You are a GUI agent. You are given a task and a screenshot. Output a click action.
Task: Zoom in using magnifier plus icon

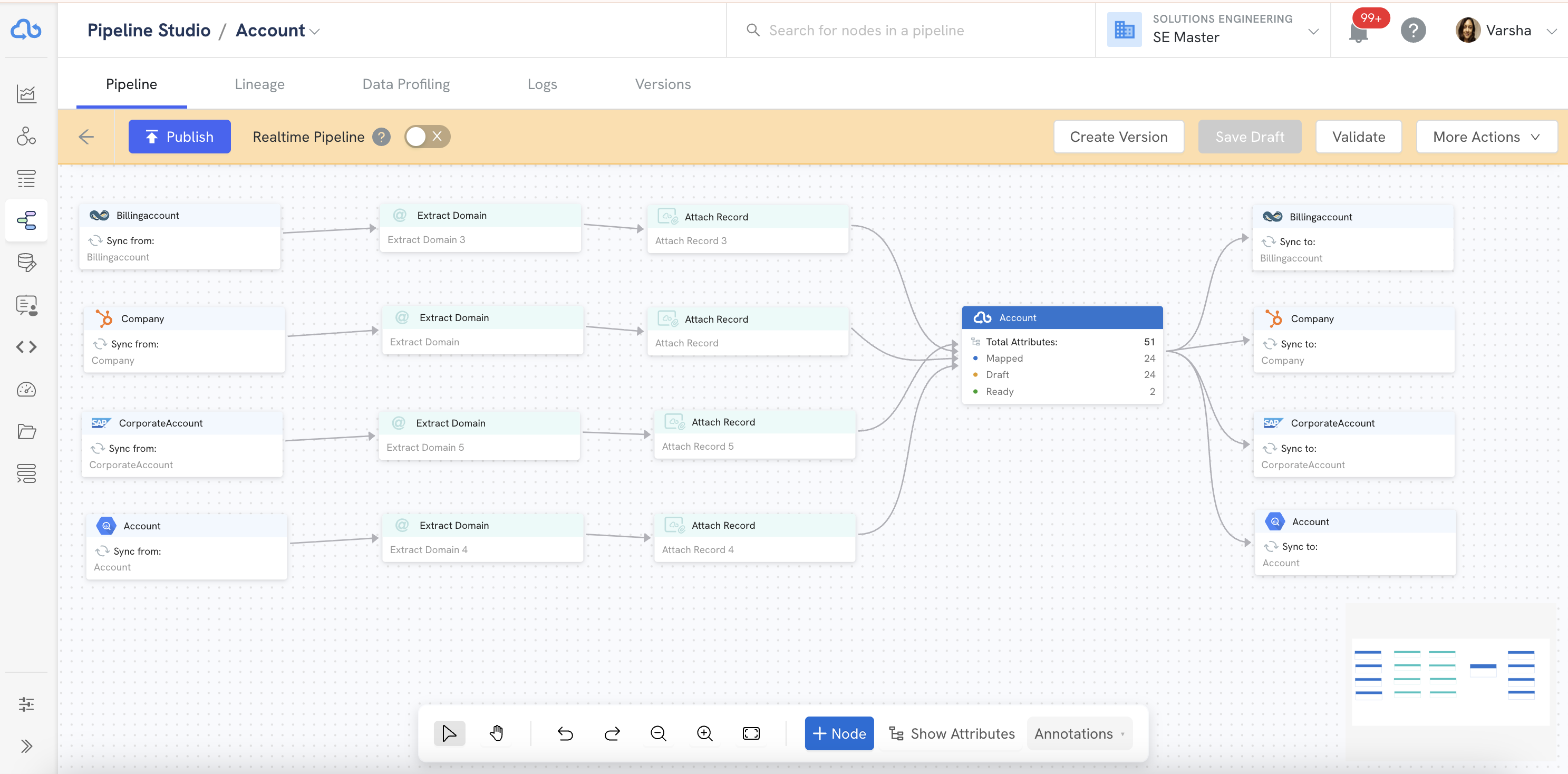704,733
